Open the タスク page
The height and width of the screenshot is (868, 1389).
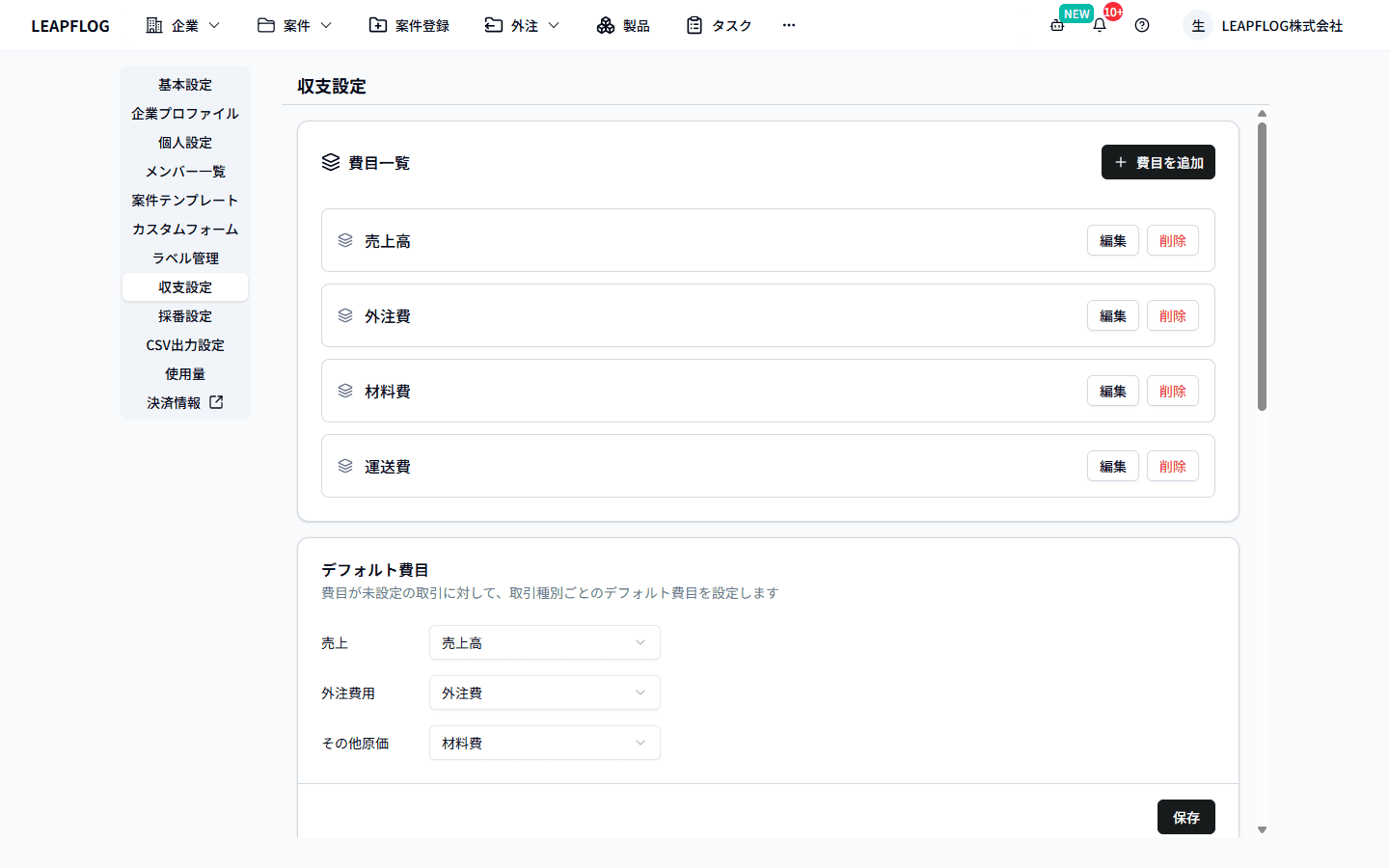coord(719,26)
